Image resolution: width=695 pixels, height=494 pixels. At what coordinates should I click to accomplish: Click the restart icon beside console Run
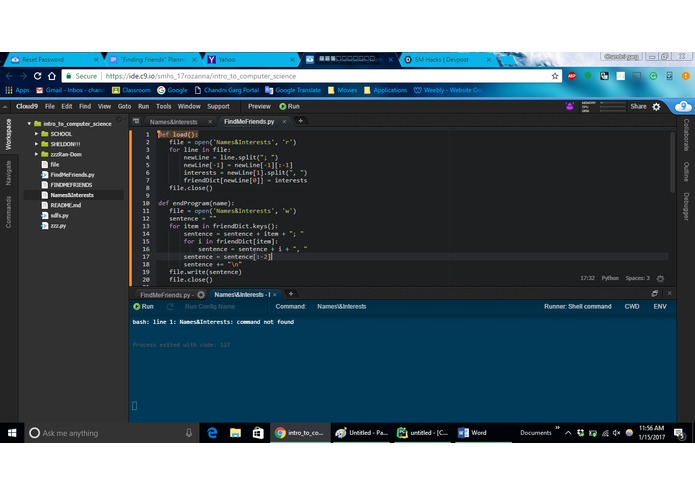170,307
